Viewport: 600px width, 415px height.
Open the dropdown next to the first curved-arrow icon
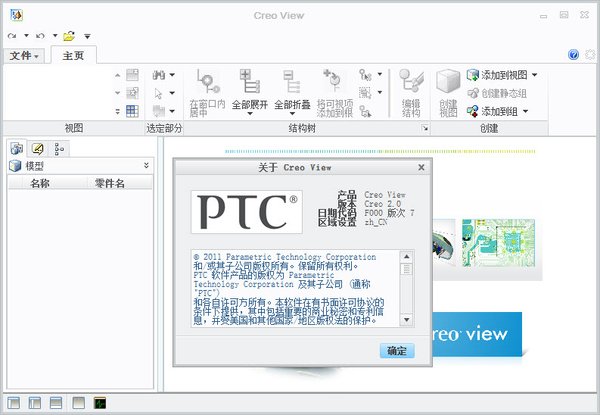(x=26, y=36)
